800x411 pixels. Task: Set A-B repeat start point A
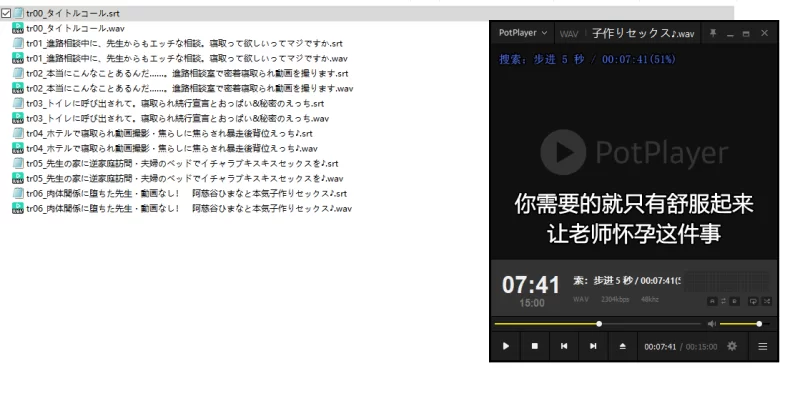pos(712,301)
